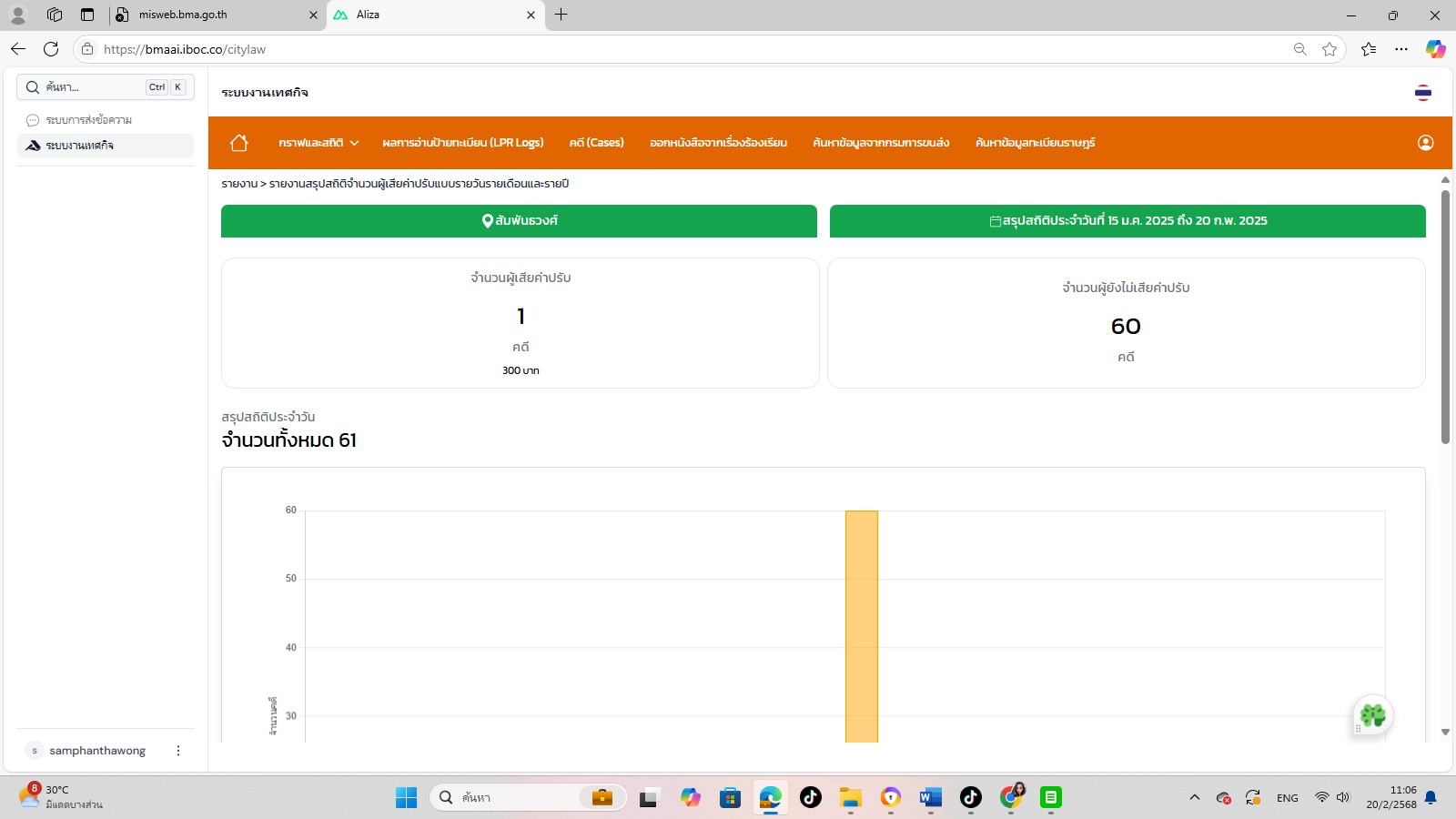
Task: Open the samphanthawong account options menu
Action: pyautogui.click(x=178, y=751)
